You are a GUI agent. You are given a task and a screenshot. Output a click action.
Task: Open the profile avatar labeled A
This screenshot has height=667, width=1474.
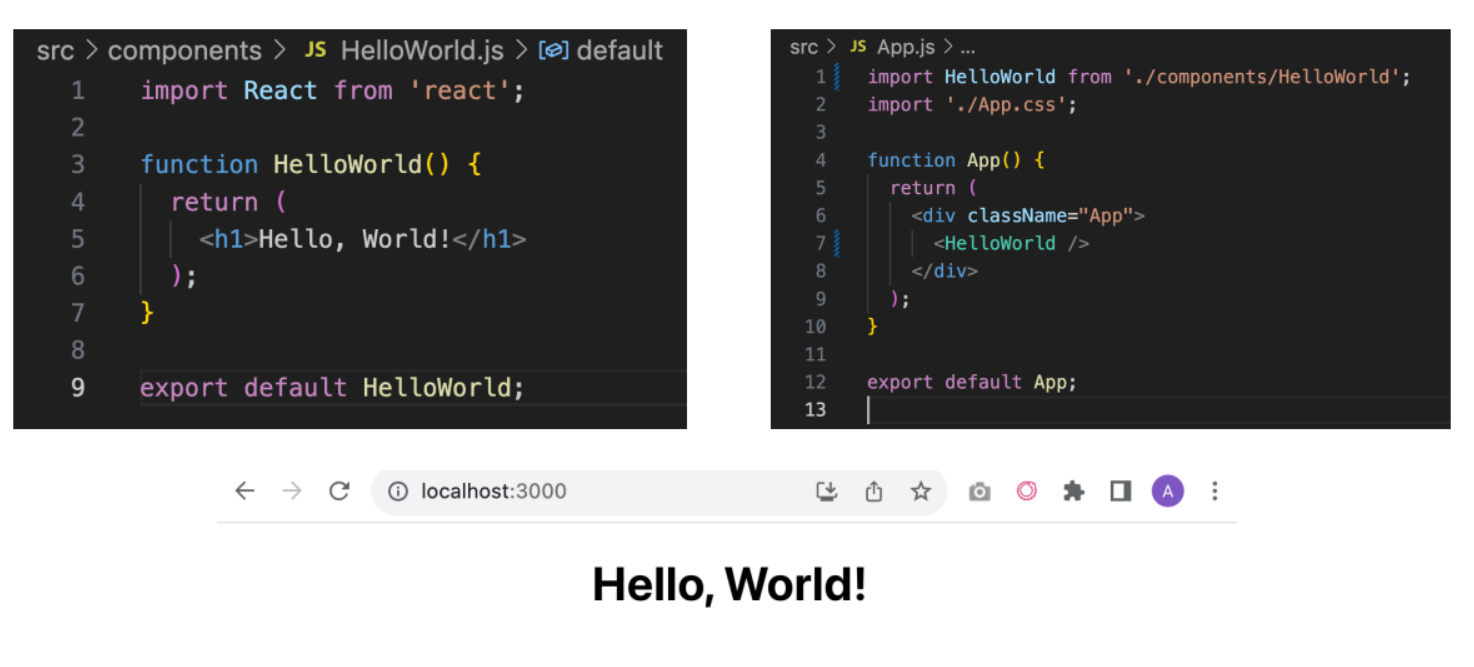(x=1167, y=491)
